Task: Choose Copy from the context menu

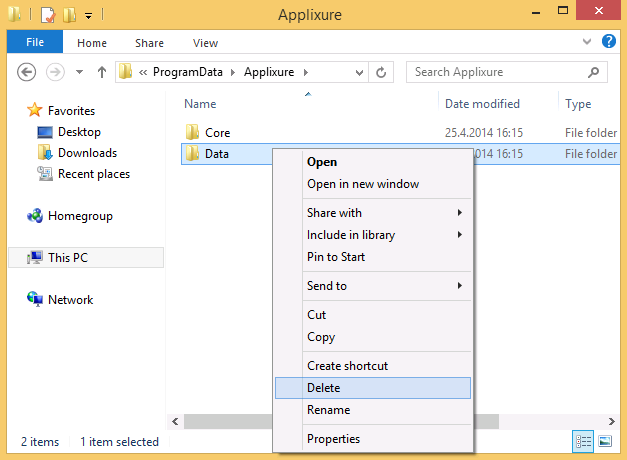Action: (x=373, y=337)
